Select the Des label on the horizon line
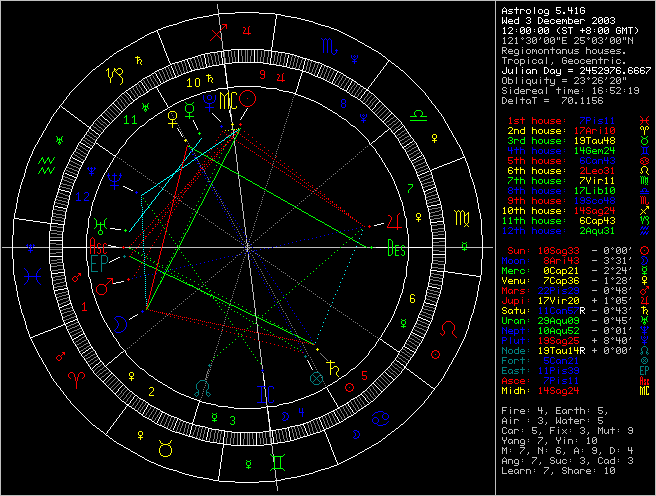Screen dimensions: 656x496 397,251
